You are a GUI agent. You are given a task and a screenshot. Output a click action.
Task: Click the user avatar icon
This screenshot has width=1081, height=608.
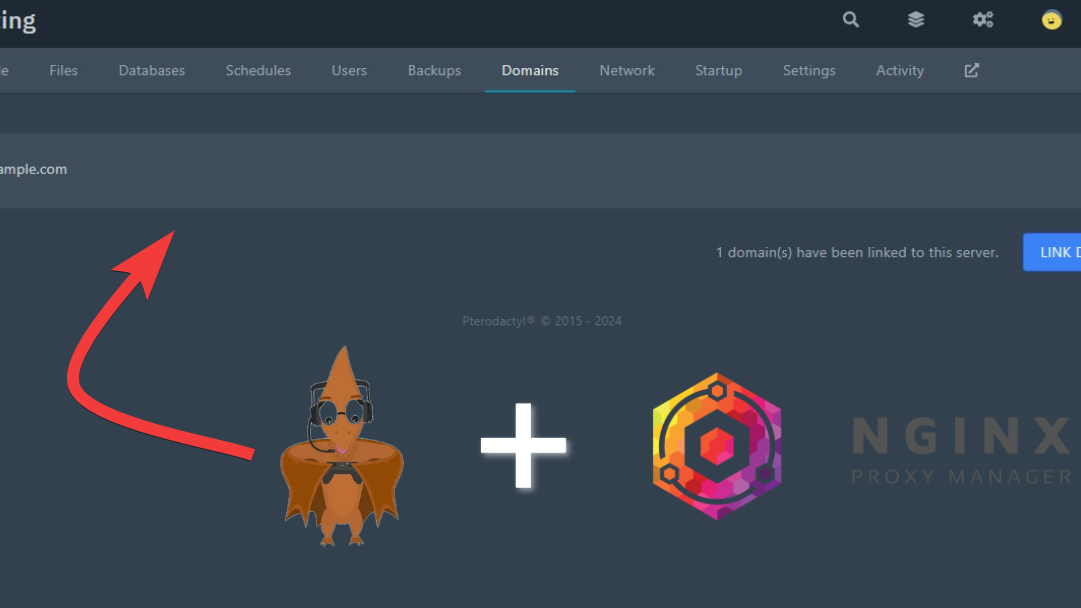tap(1051, 20)
